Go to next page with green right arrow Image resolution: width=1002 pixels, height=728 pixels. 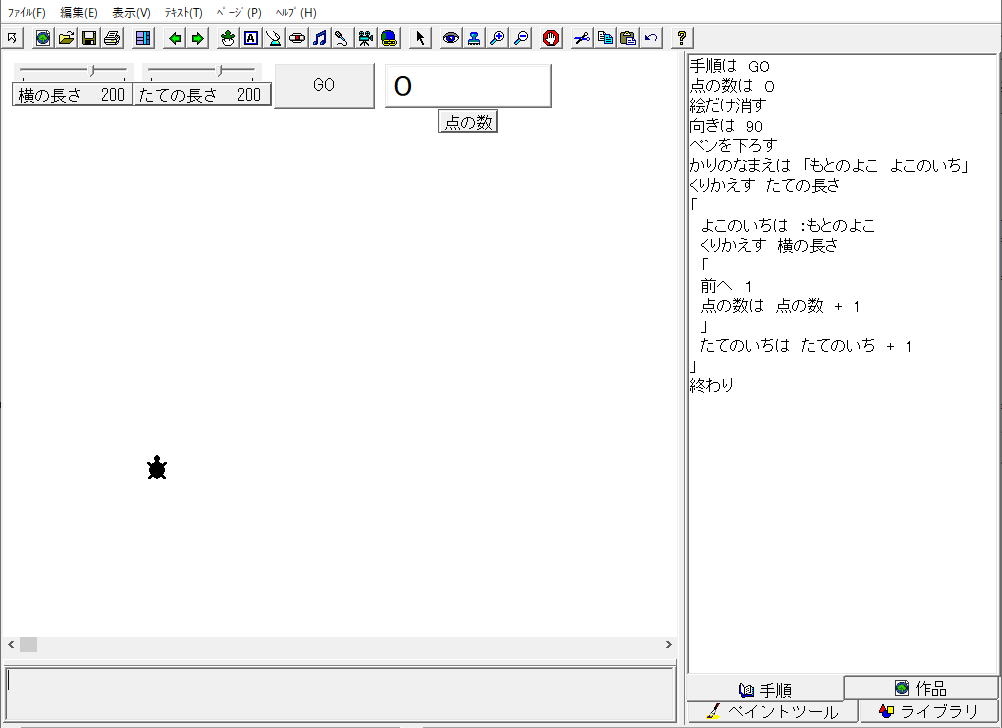click(198, 38)
